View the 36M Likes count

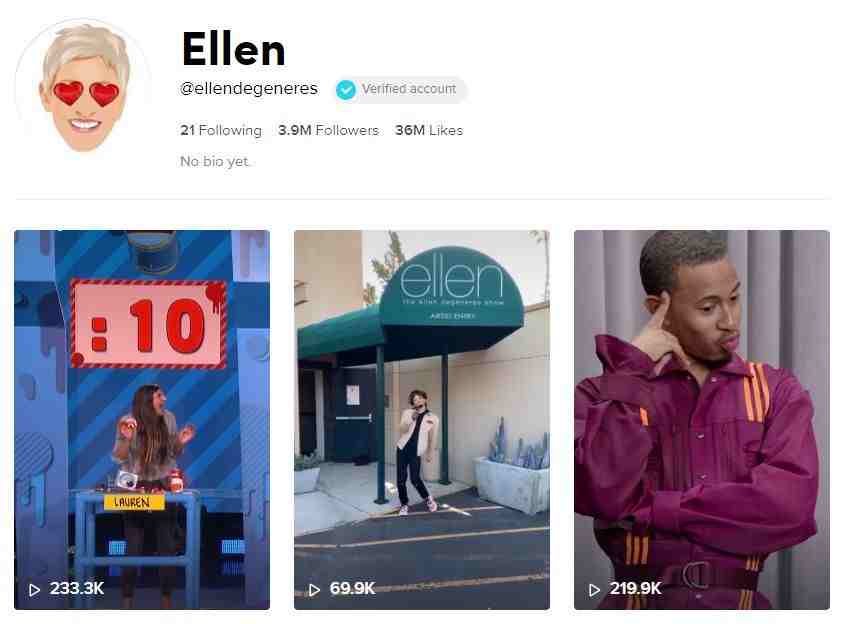click(x=429, y=130)
